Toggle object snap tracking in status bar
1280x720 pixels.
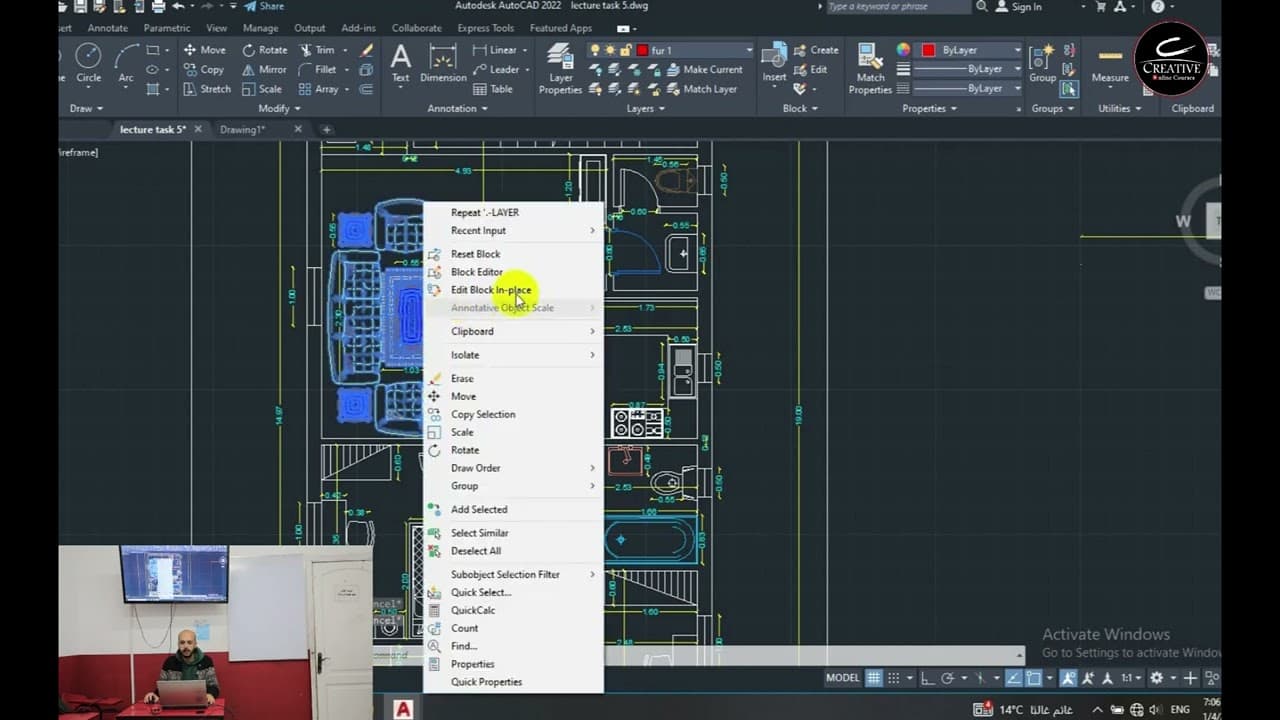(1014, 678)
